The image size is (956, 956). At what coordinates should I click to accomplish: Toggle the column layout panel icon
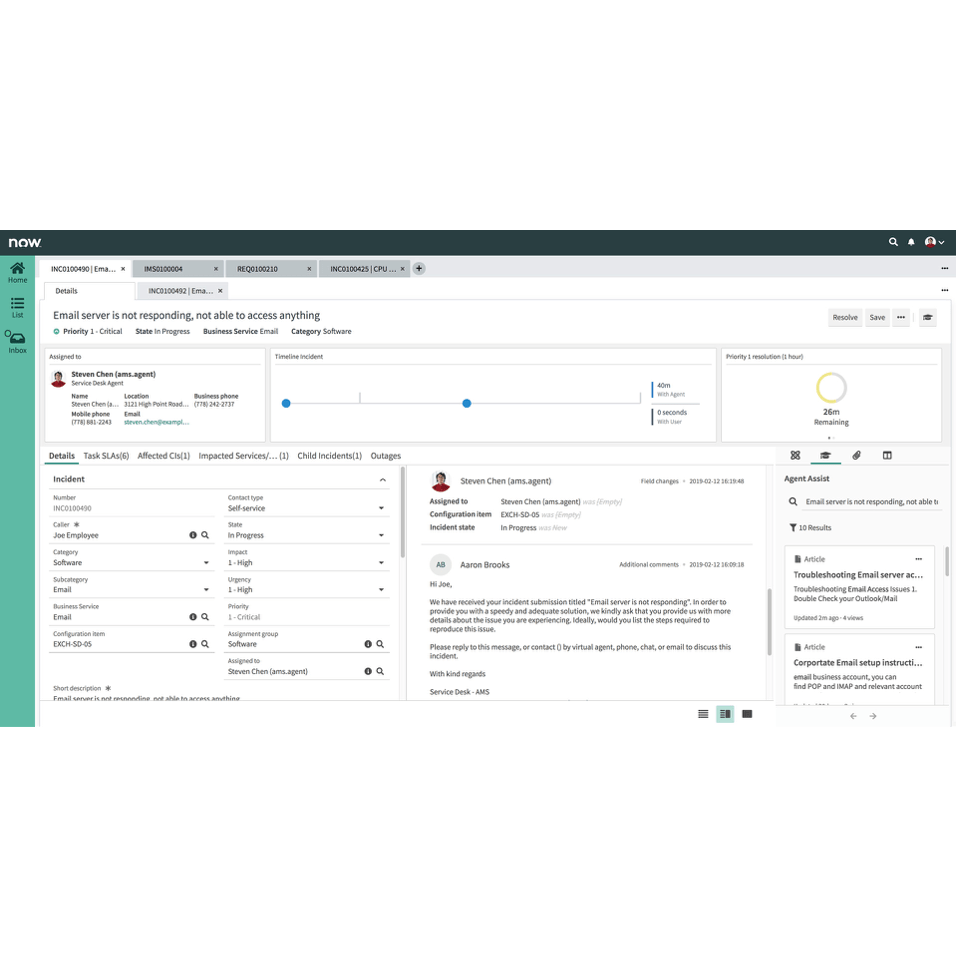tap(887, 455)
